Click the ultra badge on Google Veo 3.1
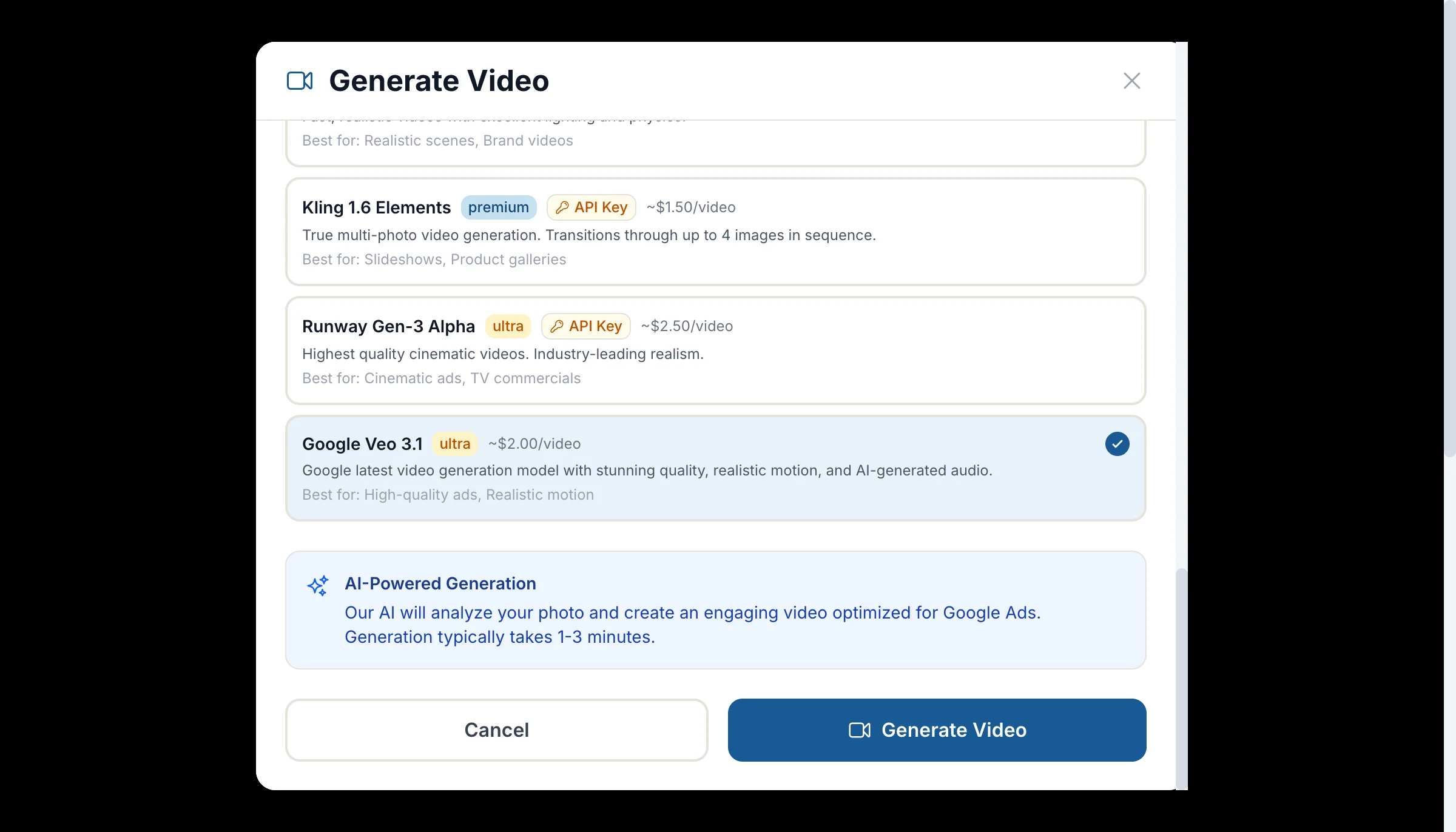 pos(454,444)
